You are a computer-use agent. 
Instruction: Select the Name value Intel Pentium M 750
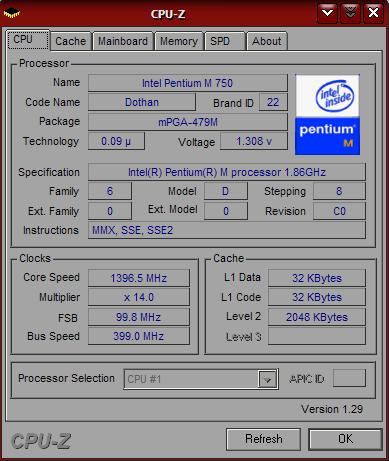188,83
